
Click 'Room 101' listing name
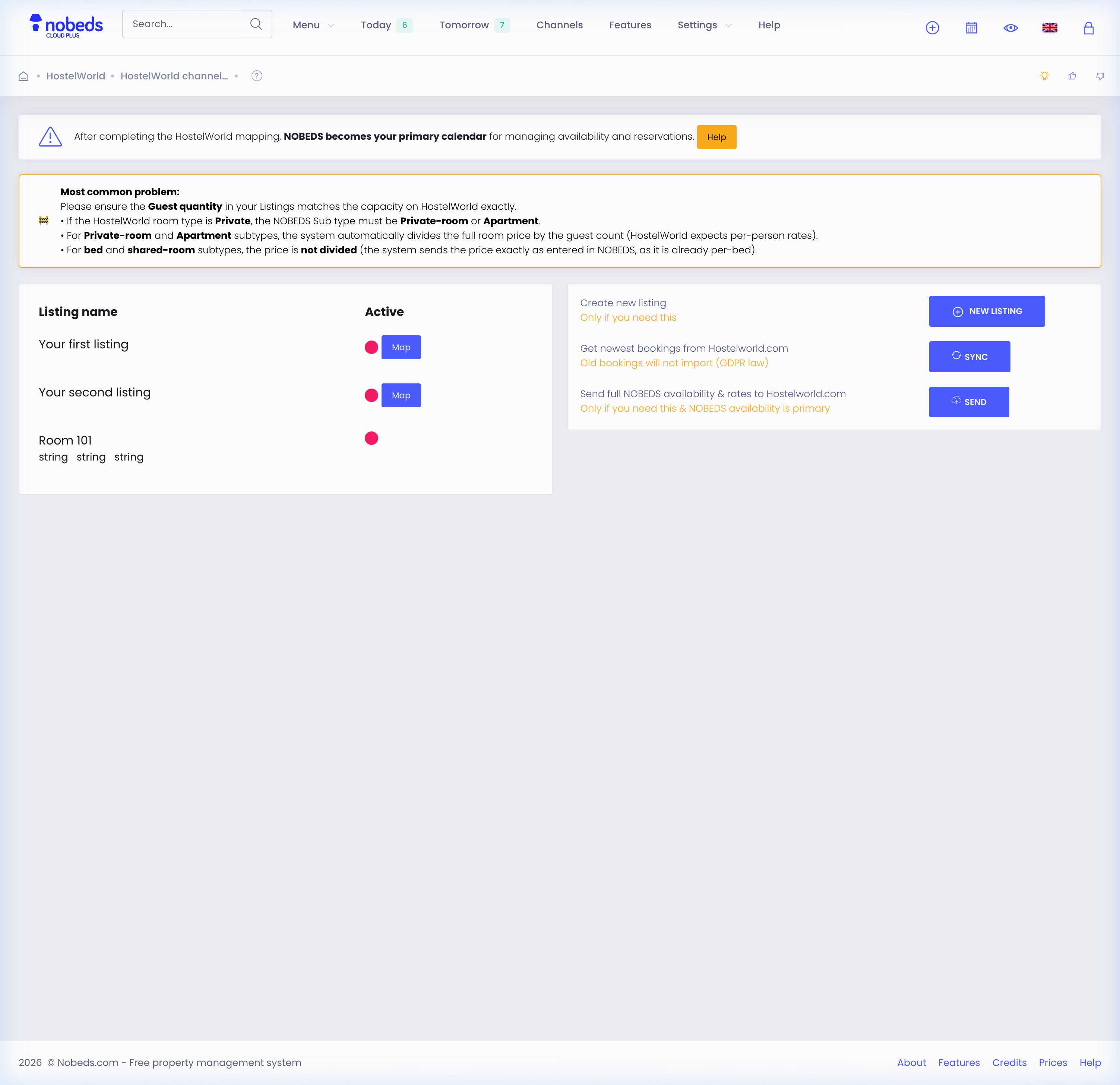[x=65, y=440]
